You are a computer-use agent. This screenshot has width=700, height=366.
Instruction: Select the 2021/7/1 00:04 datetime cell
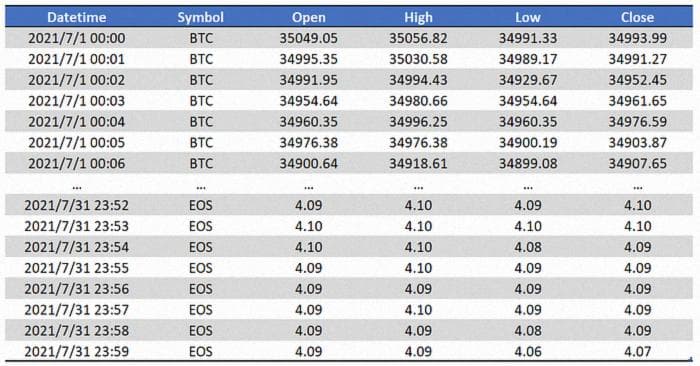[x=76, y=122]
